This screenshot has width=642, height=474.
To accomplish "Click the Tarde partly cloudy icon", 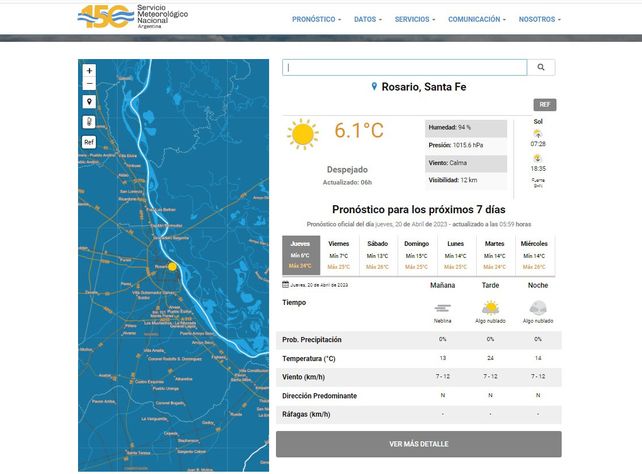I will (x=490, y=307).
